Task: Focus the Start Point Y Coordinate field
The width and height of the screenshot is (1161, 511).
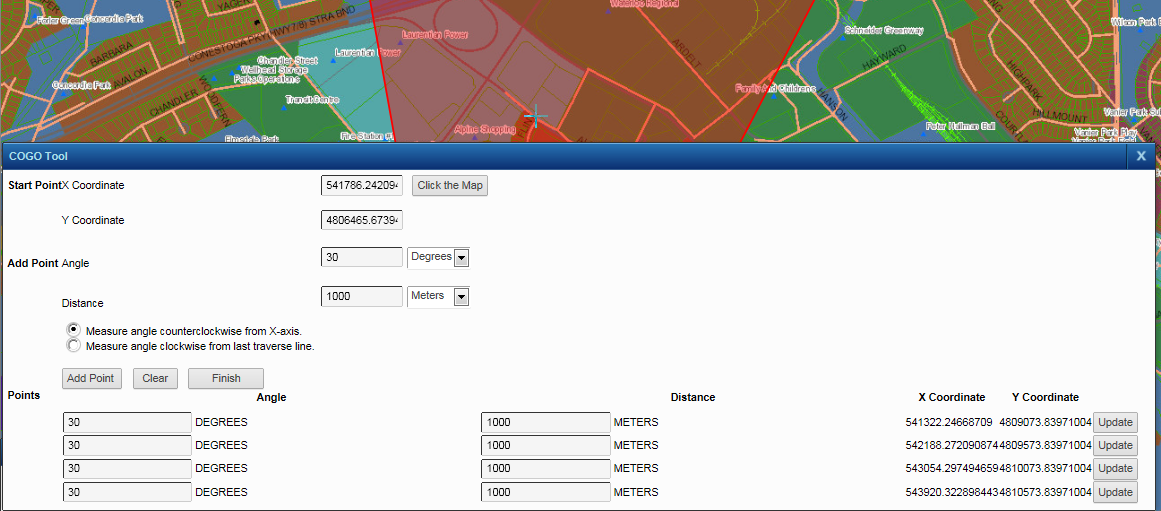Action: tap(361, 220)
